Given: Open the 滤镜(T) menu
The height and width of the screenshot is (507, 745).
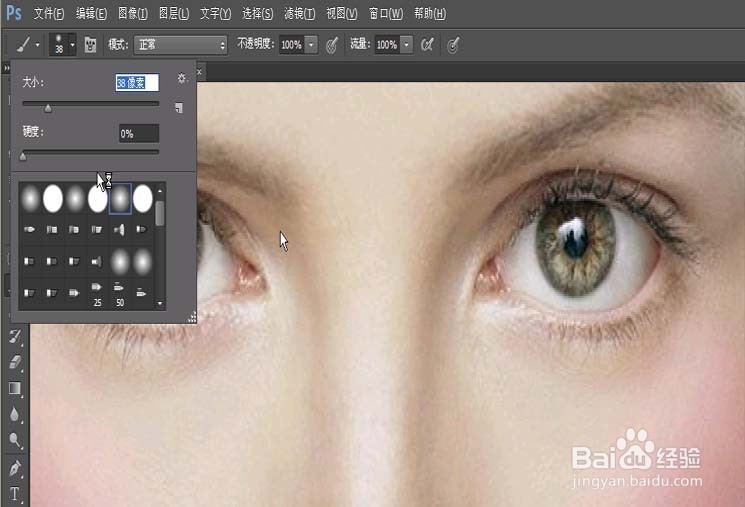Looking at the screenshot, I should pyautogui.click(x=299, y=13).
